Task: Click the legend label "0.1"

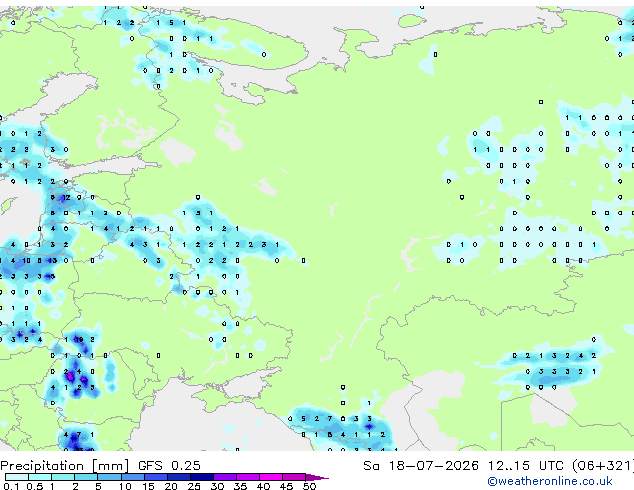Action: click(x=12, y=486)
